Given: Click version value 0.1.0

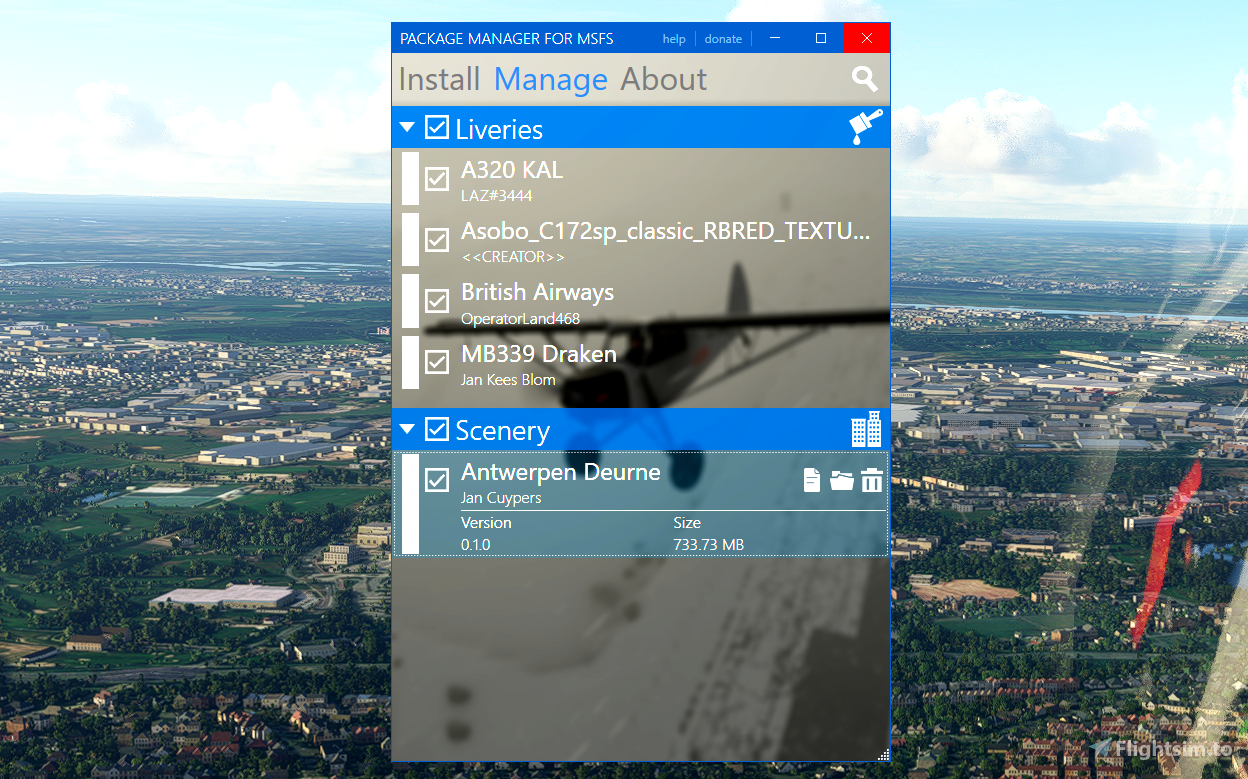Looking at the screenshot, I should tap(476, 545).
